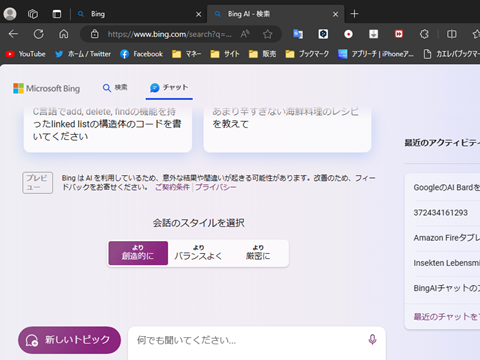
Task: Expand the サイト bookmarks folder
Action: (x=225, y=54)
